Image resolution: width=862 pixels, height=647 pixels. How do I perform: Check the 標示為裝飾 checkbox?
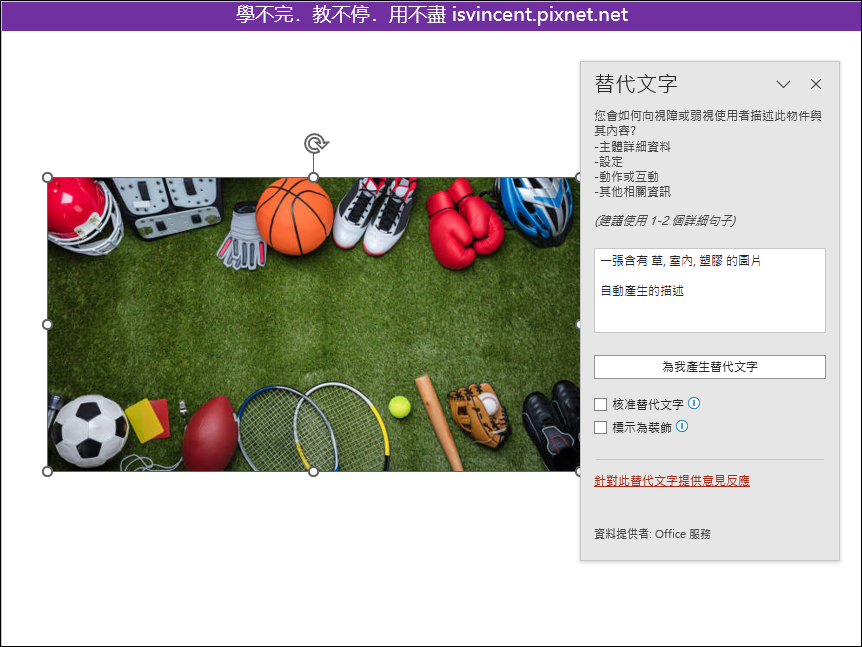600,427
